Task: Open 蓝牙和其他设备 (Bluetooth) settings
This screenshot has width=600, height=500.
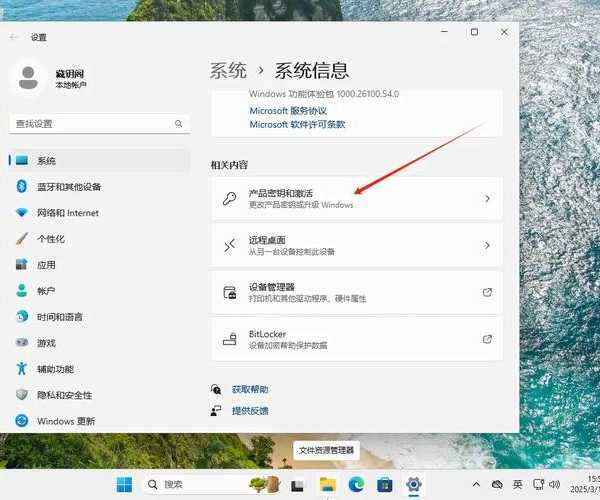Action: click(x=69, y=187)
